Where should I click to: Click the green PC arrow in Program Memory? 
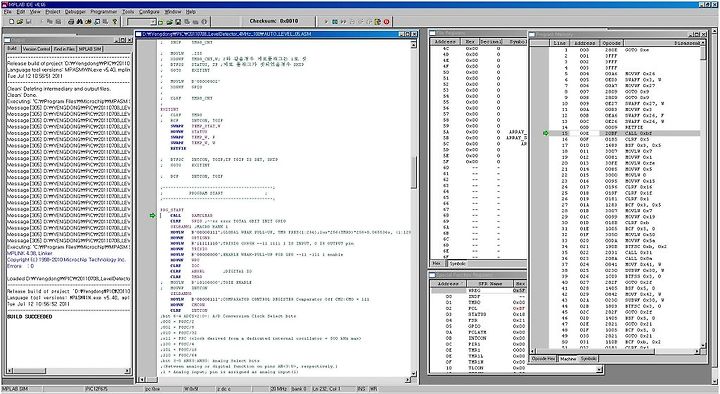pyautogui.click(x=546, y=133)
